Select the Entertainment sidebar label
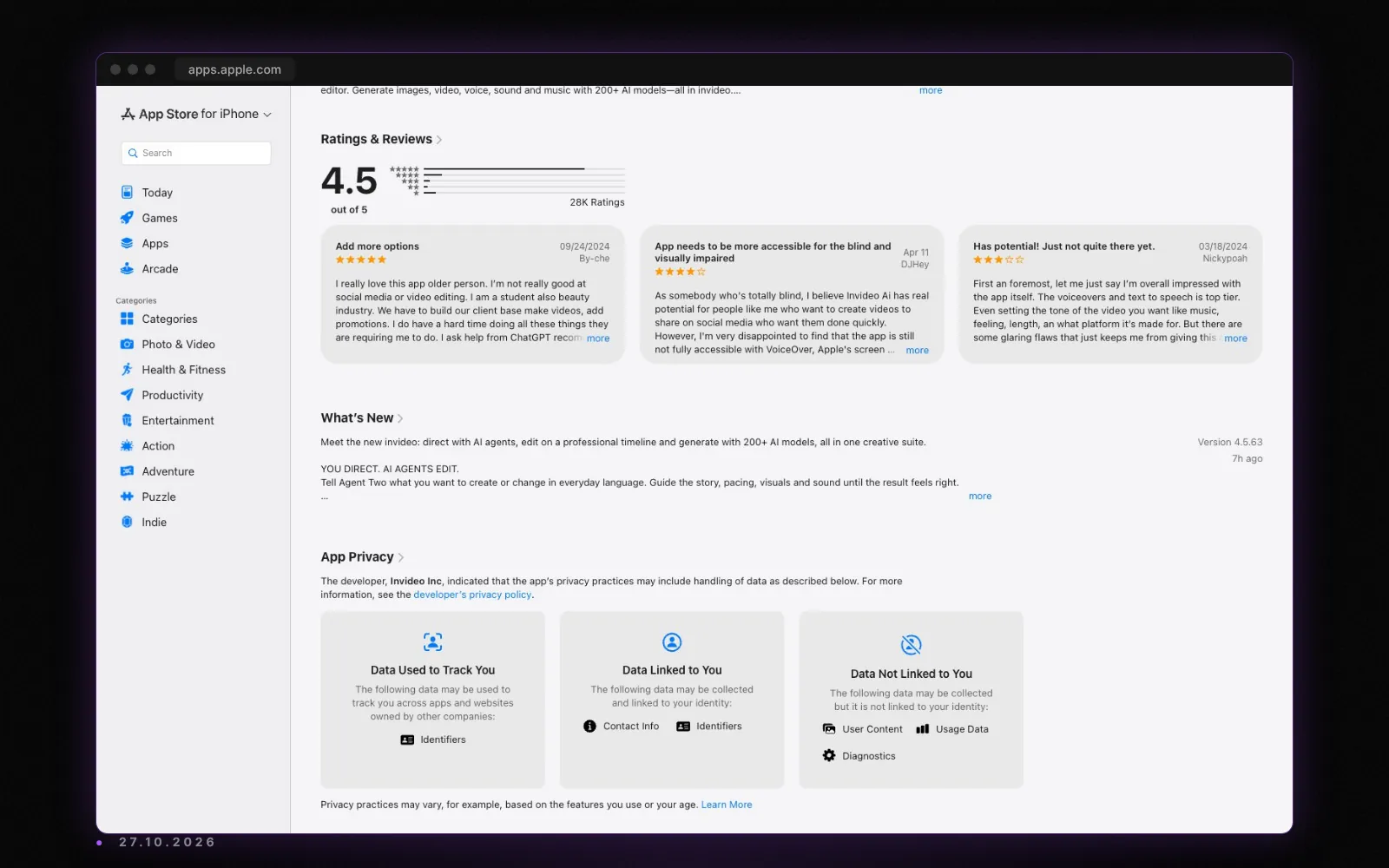Viewport: 1389px width, 868px height. point(178,420)
